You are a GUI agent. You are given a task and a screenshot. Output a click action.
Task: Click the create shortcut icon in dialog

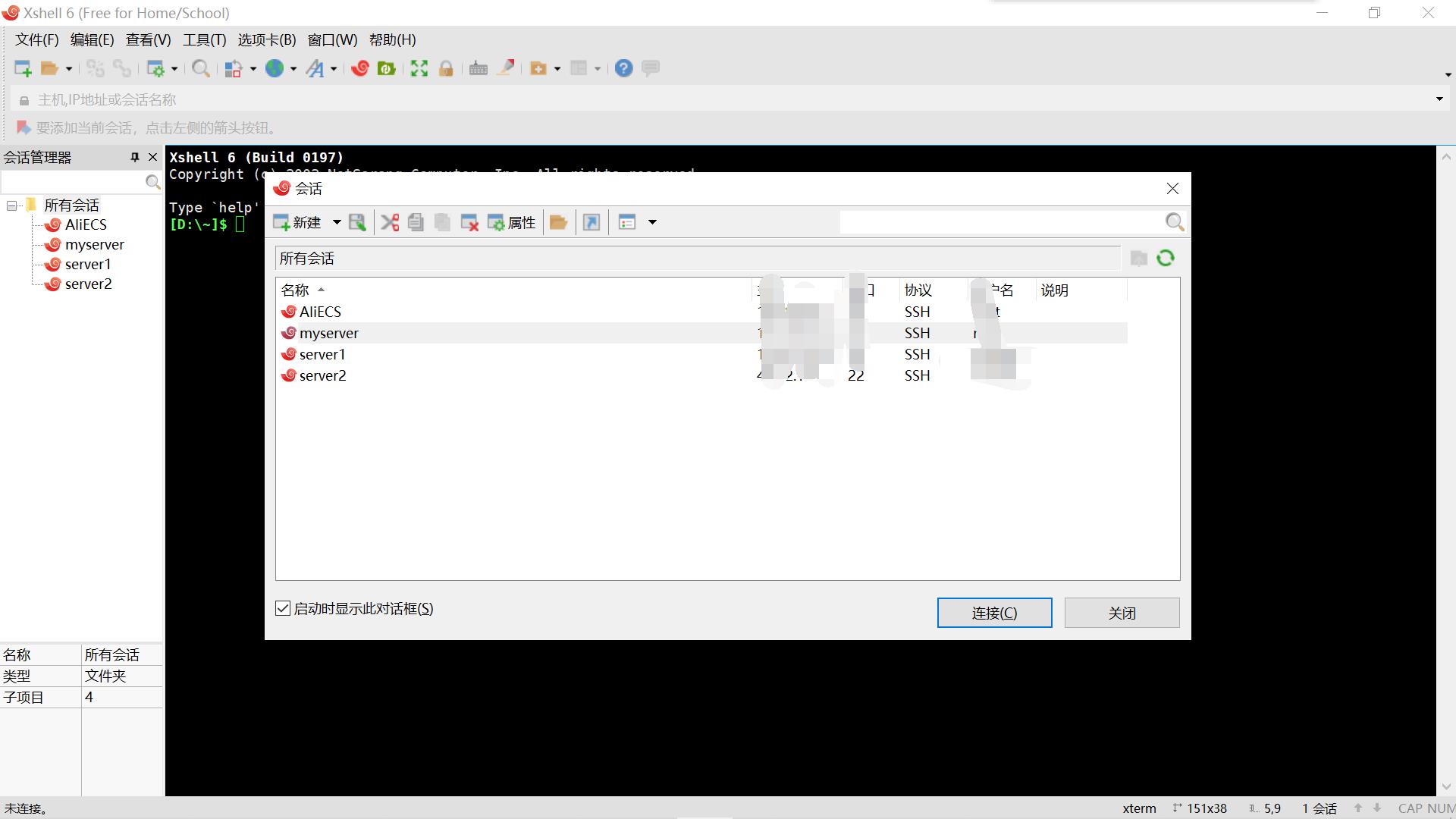tap(591, 222)
